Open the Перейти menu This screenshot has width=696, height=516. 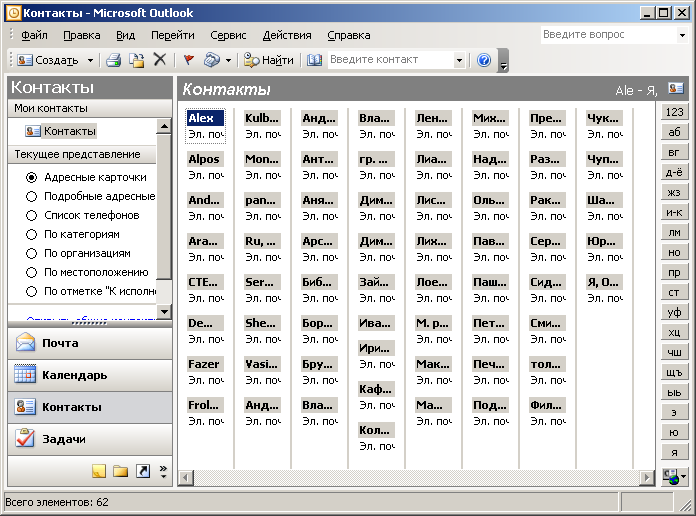click(173, 35)
